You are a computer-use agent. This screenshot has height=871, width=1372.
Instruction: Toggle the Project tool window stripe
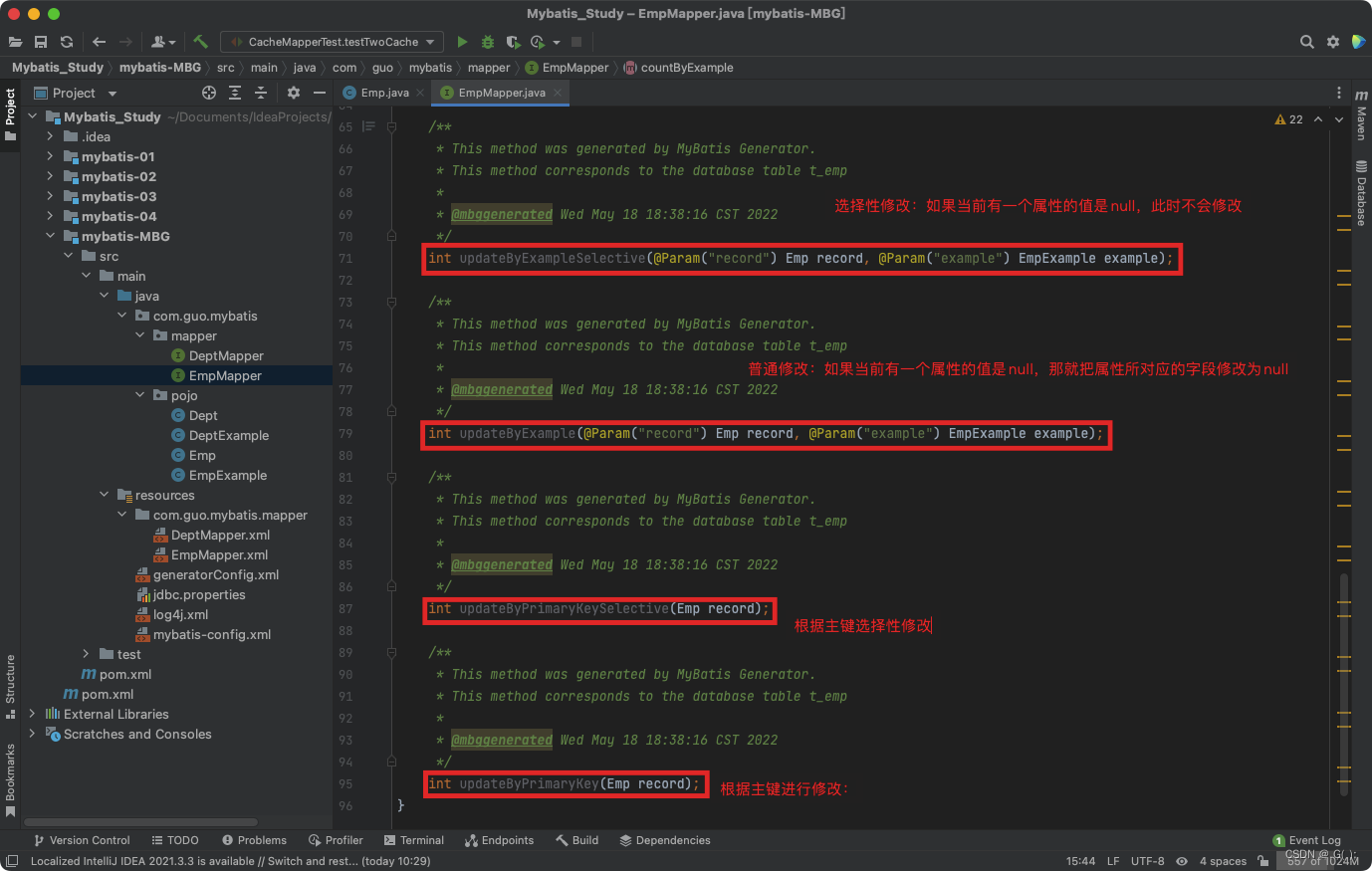pyautogui.click(x=10, y=113)
